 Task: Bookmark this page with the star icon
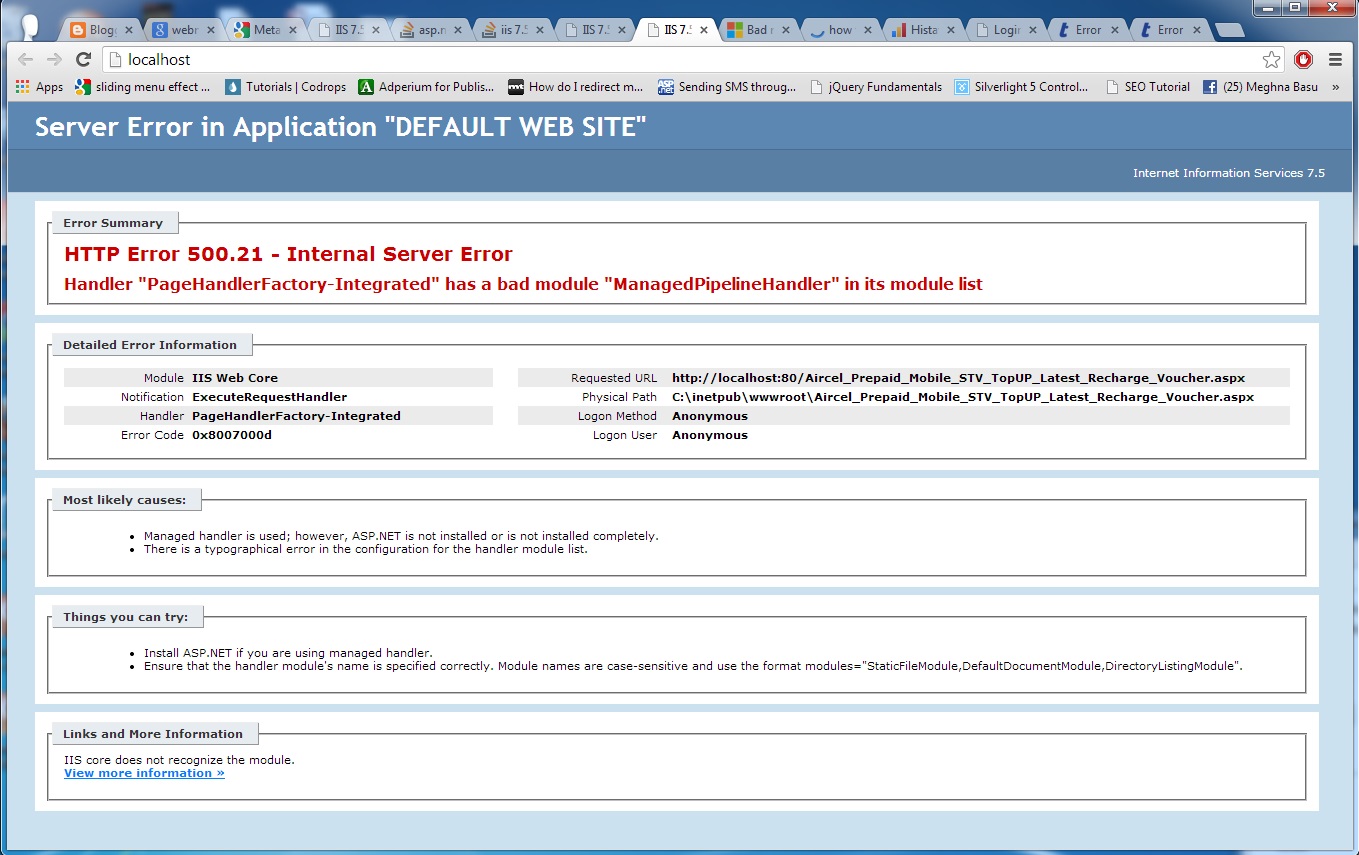pyautogui.click(x=1272, y=60)
